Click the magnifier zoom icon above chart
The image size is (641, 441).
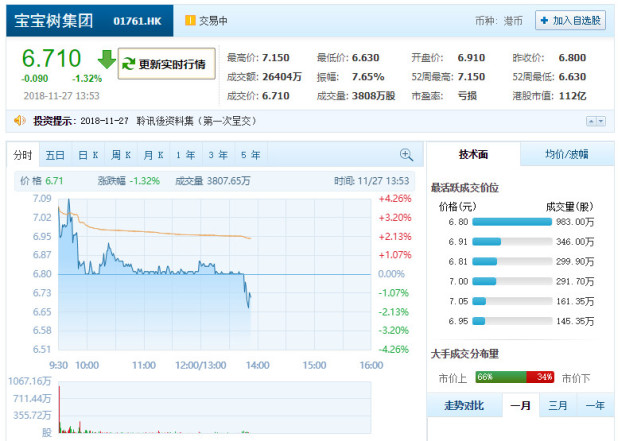click(x=406, y=155)
